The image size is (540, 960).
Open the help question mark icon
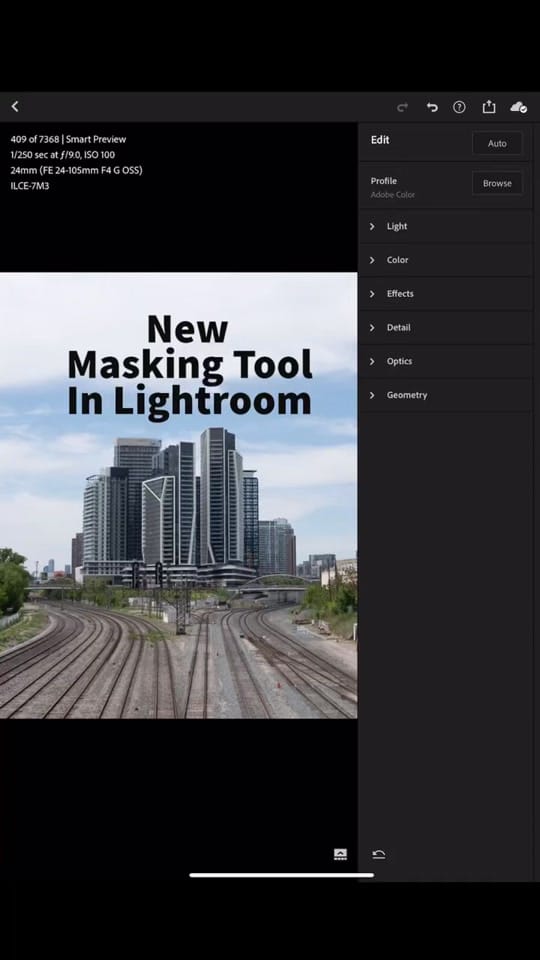pos(459,107)
